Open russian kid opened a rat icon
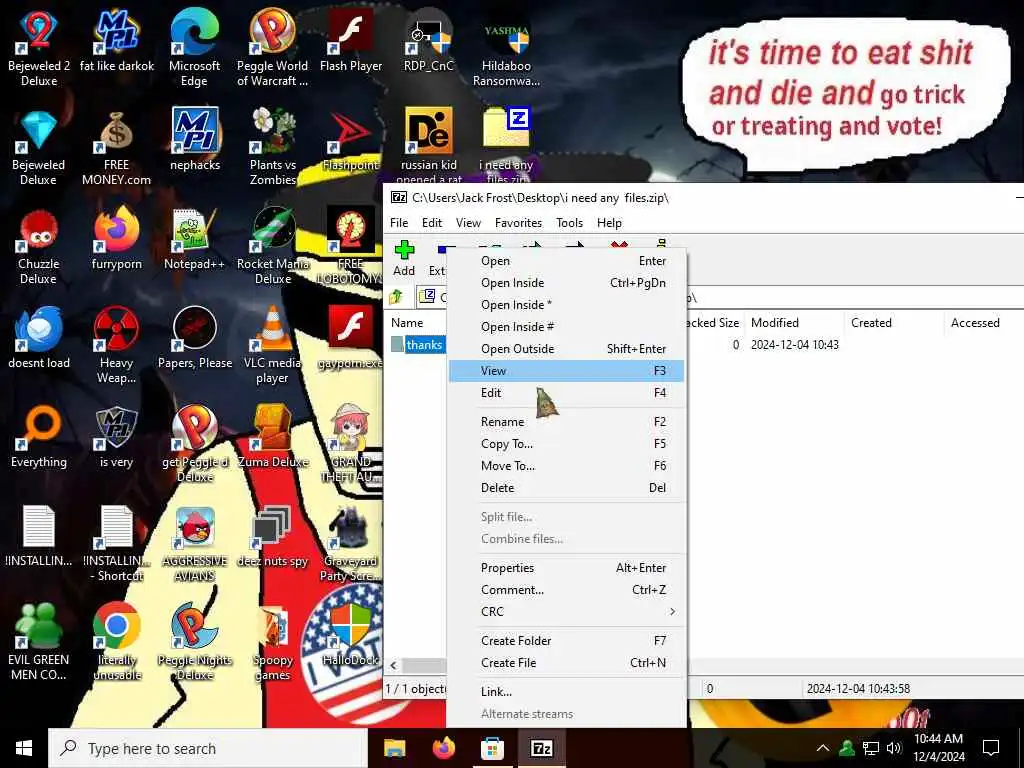 point(428,145)
